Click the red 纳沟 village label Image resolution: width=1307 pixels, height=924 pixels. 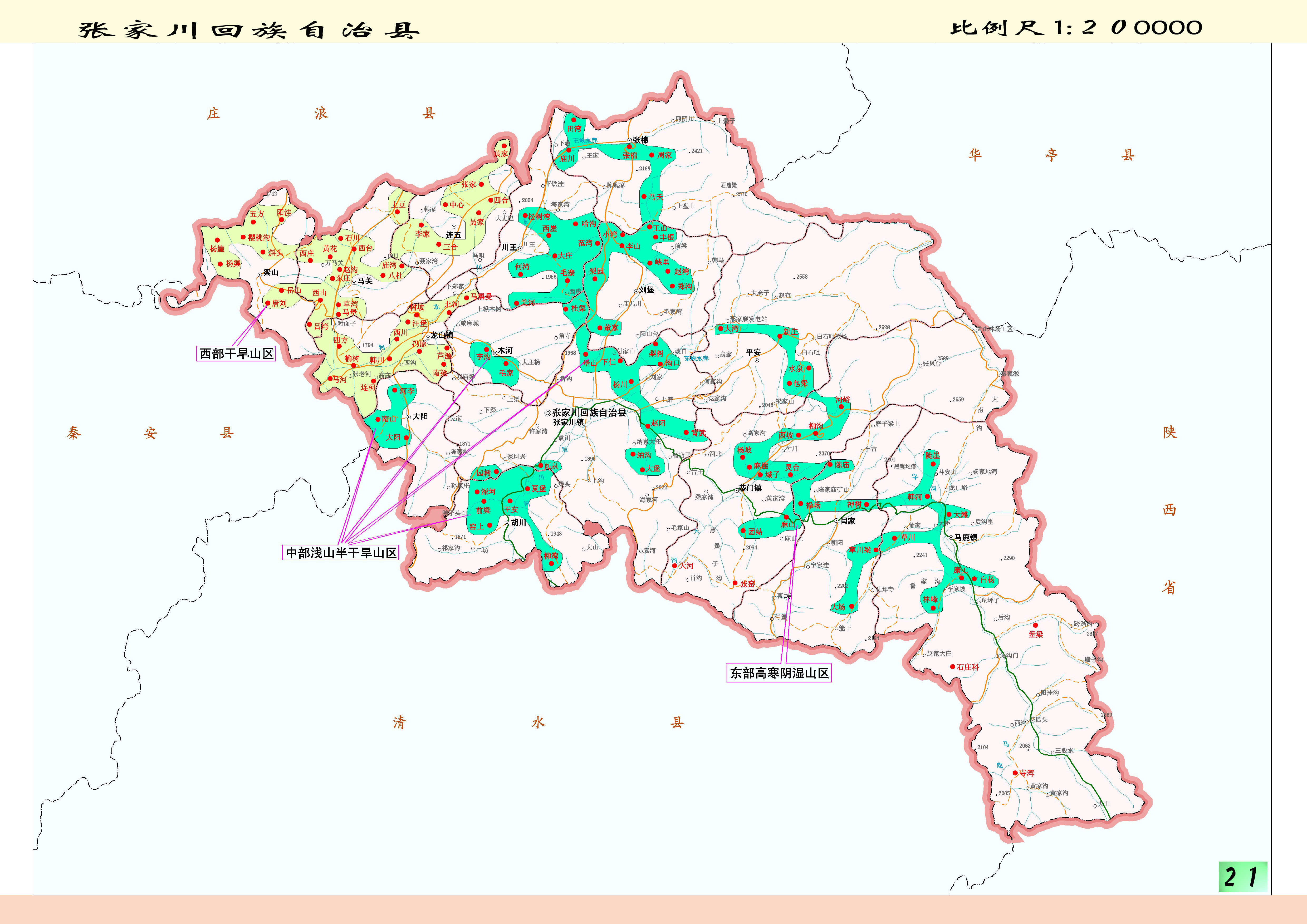pyautogui.click(x=644, y=455)
